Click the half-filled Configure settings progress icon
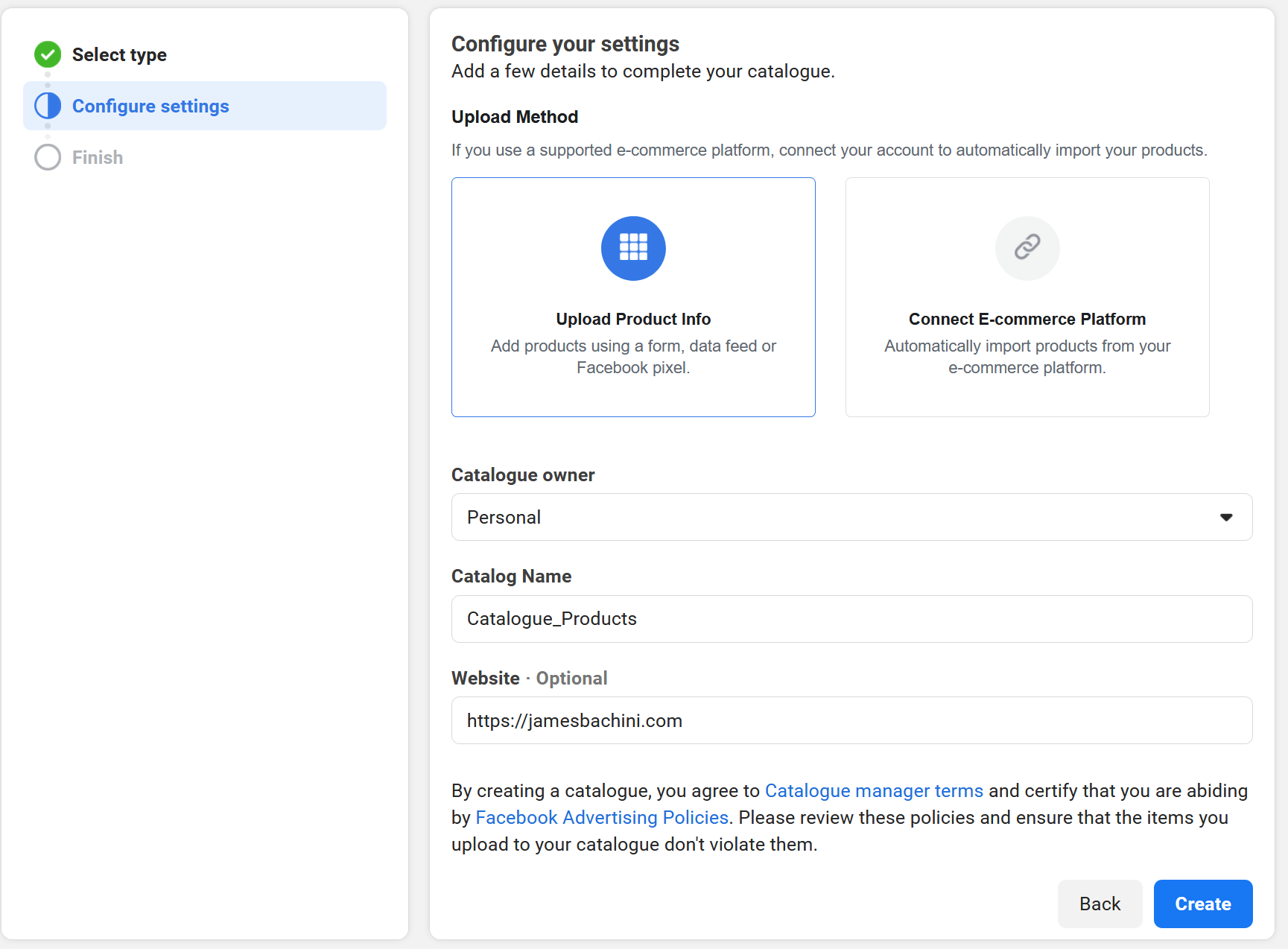 click(47, 106)
